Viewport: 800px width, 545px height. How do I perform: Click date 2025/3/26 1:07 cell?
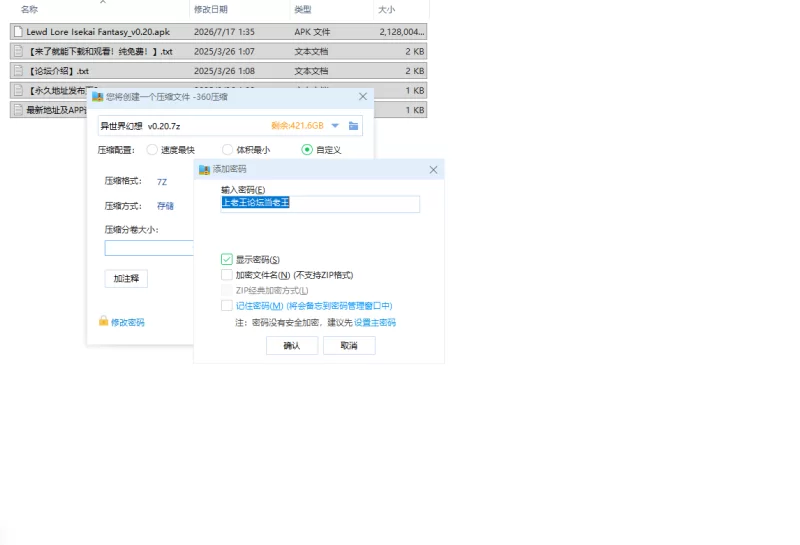coord(224,52)
